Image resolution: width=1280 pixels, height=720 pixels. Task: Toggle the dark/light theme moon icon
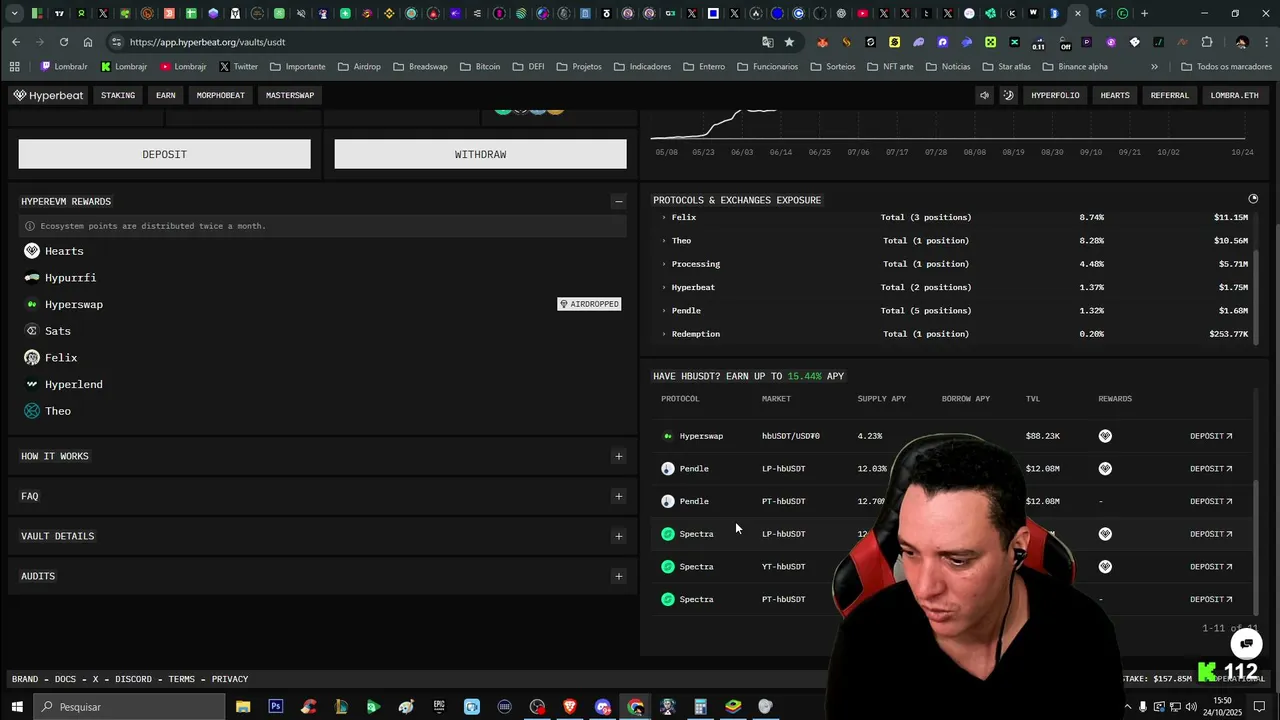(1008, 95)
